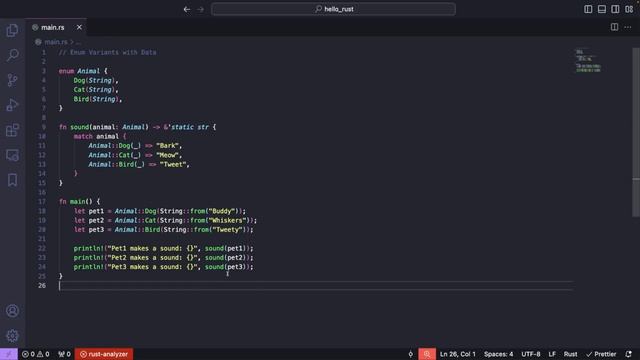Click the red zoom status bar icon
640x360 pixels.
(x=427, y=354)
